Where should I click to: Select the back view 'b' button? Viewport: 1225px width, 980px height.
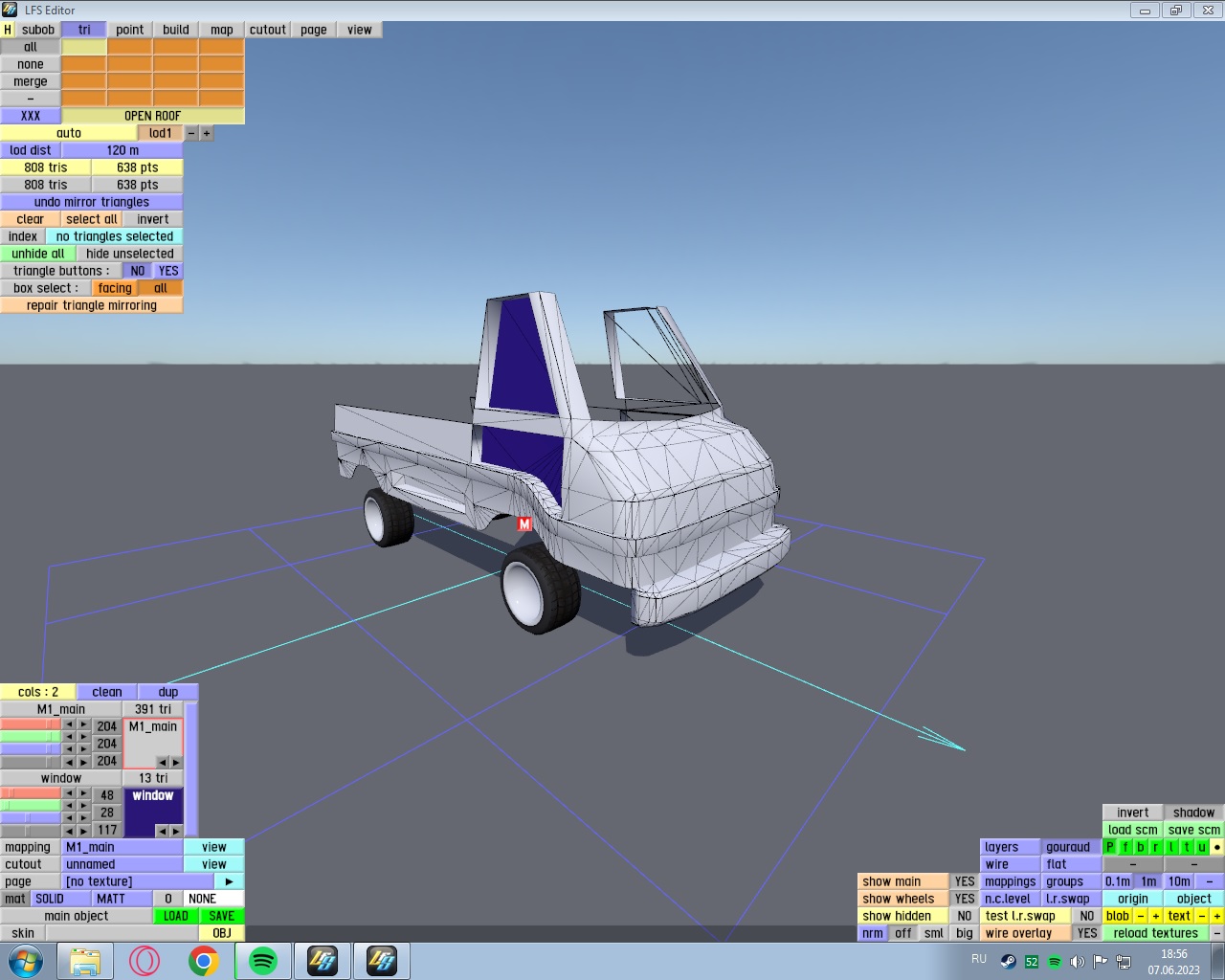1141,847
